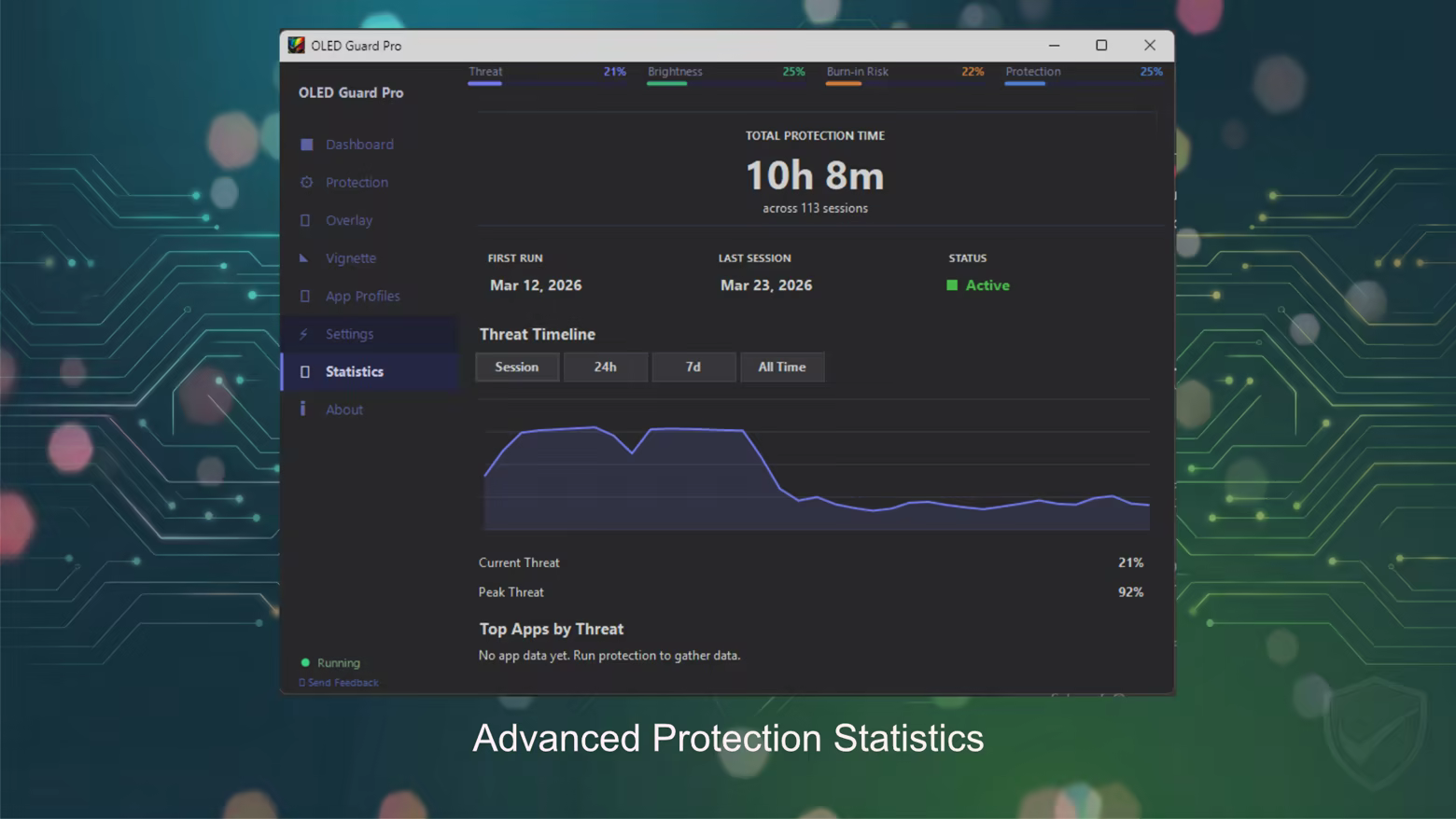
Task: Maximize the OLED Guard Pro window
Action: click(1101, 46)
